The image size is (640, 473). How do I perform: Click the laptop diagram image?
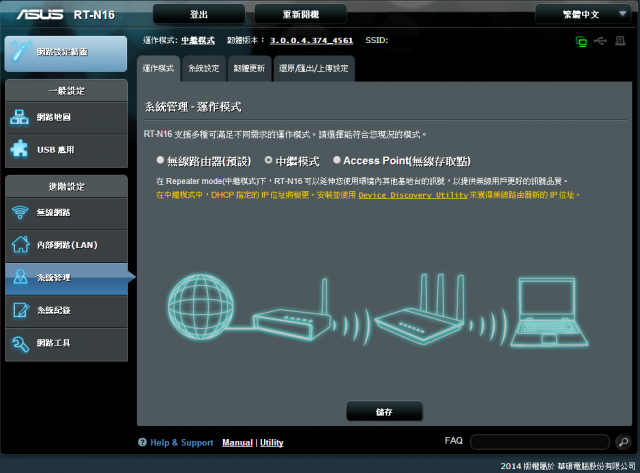click(549, 312)
